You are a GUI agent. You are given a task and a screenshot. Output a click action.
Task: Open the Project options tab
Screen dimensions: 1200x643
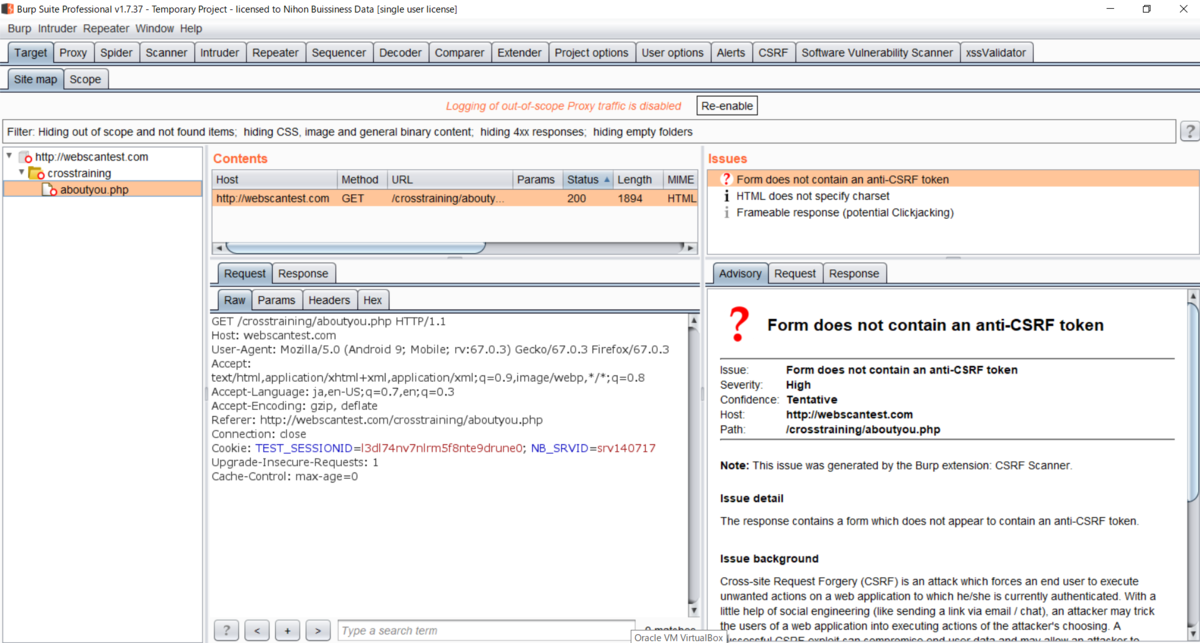(x=591, y=53)
